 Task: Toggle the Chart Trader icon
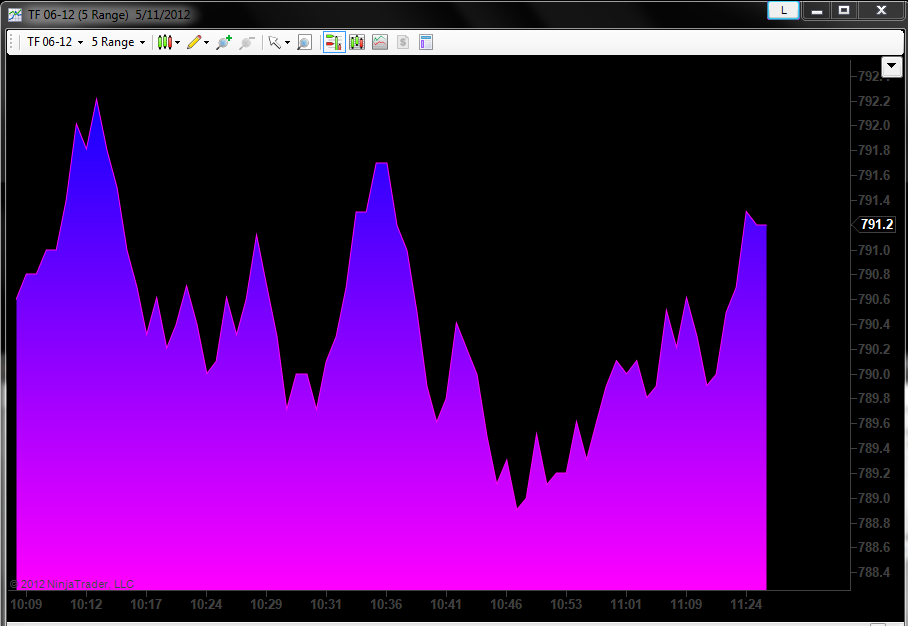coord(334,42)
